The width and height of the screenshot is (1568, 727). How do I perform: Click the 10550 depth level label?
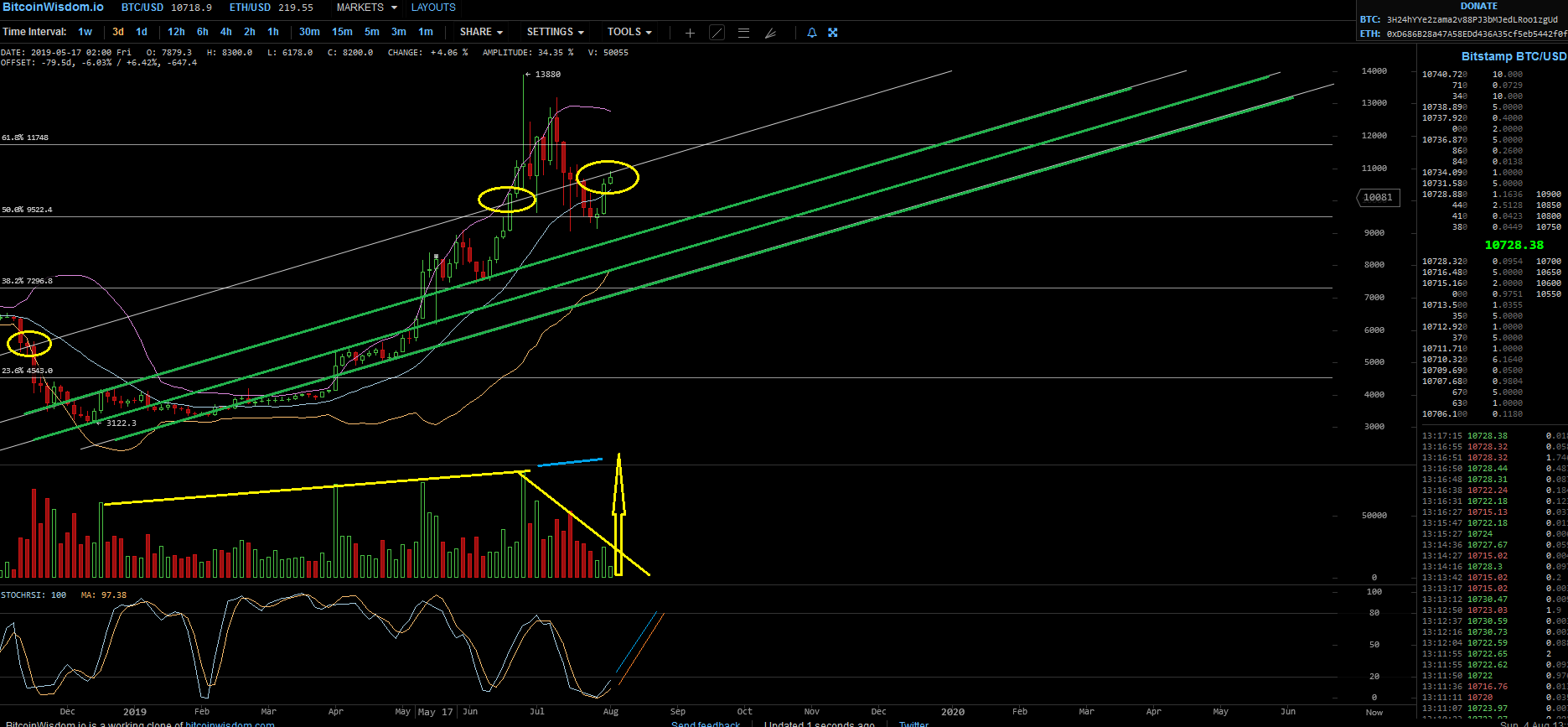(x=1549, y=294)
